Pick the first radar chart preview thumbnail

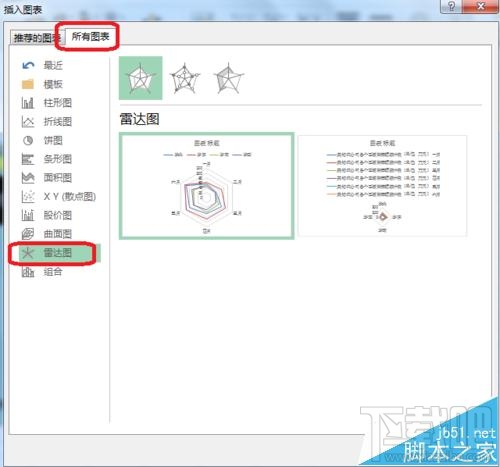pos(207,186)
